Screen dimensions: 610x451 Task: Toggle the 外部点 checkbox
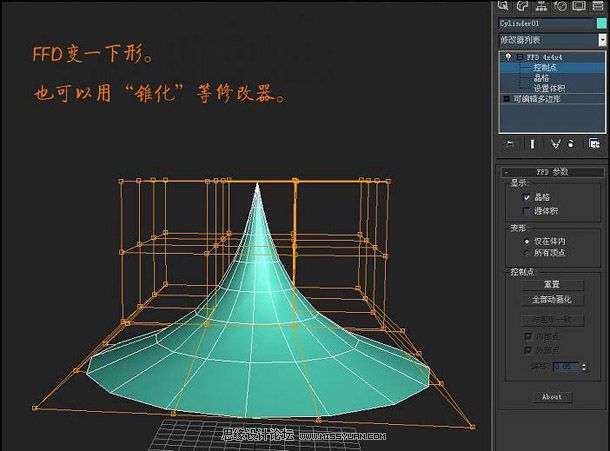[528, 350]
